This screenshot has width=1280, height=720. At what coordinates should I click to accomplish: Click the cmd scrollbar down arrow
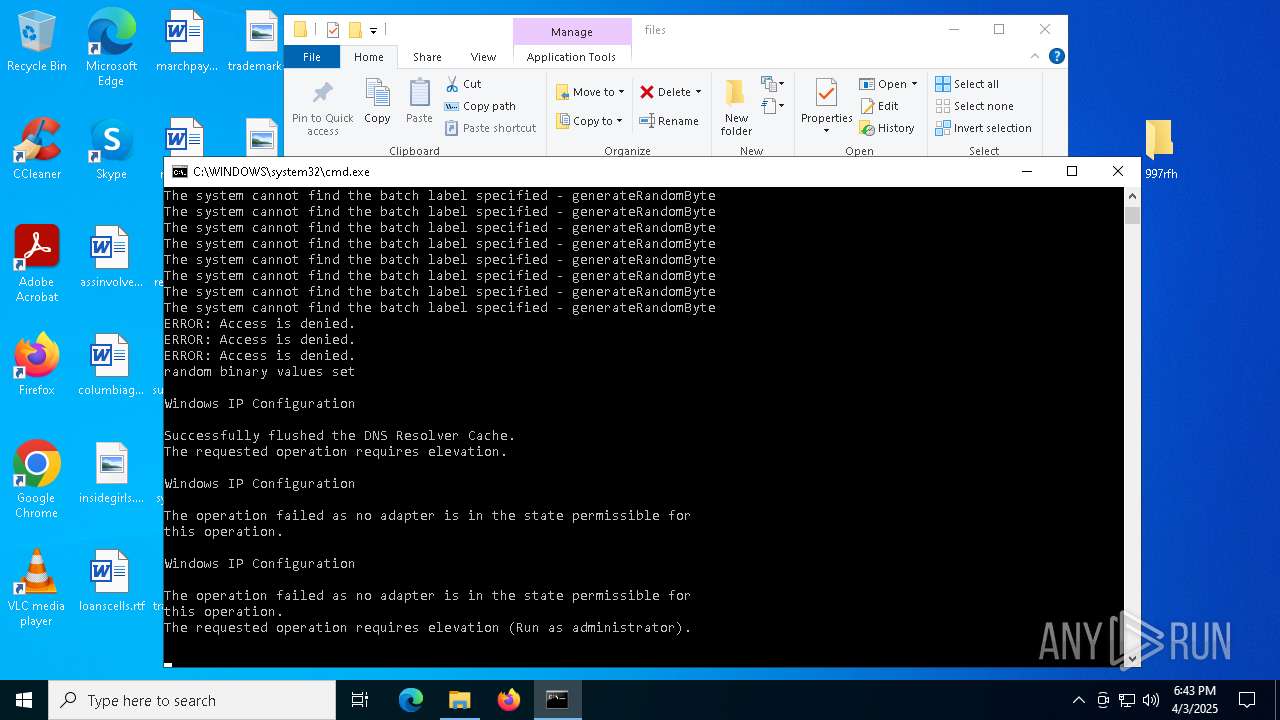point(1132,658)
